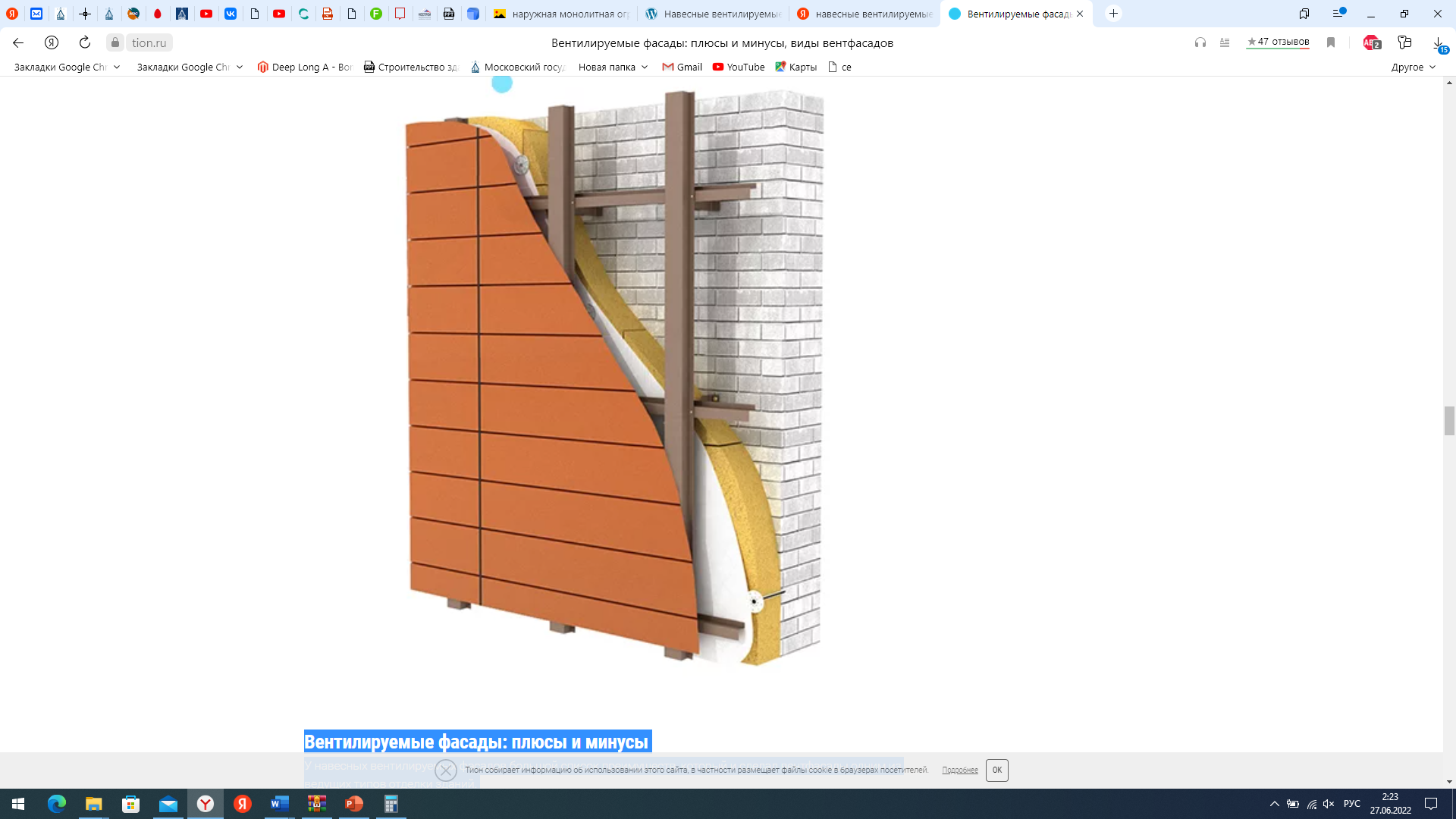This screenshot has height=819, width=1456.
Task: Expand the 'Другое' bookmarks dropdown
Action: (1414, 67)
